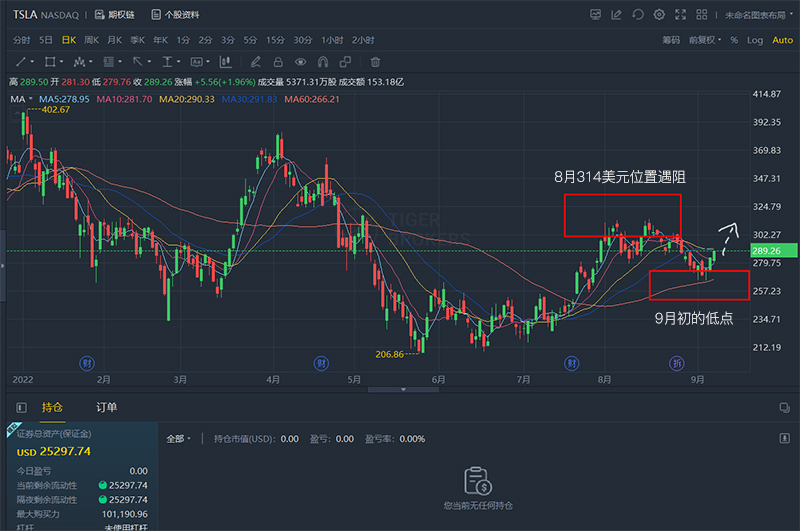The height and width of the screenshot is (531, 800).
Task: Click the July earnings 财 marker
Action: point(571,363)
